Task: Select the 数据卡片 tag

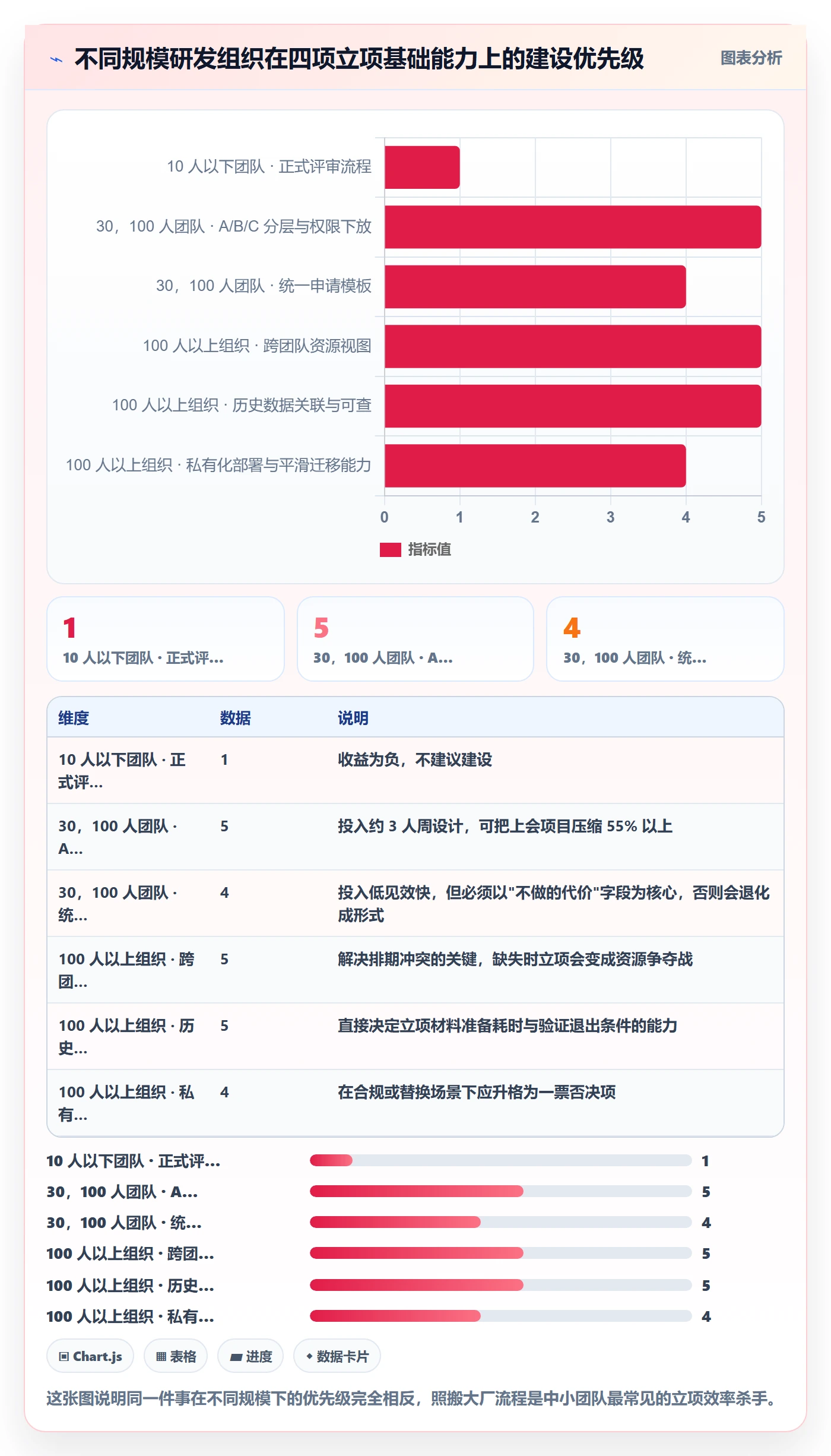Action: (x=337, y=1356)
